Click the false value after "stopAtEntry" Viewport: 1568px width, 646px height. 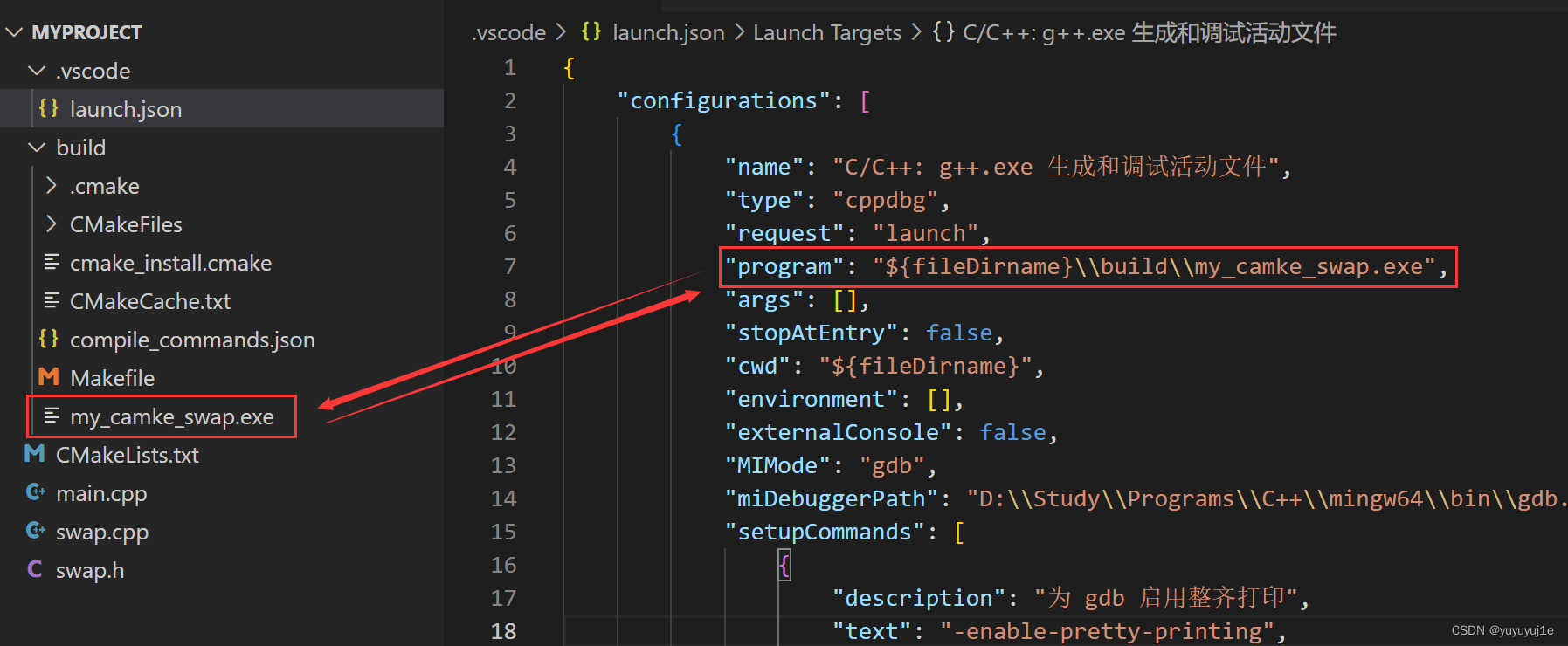pos(959,333)
